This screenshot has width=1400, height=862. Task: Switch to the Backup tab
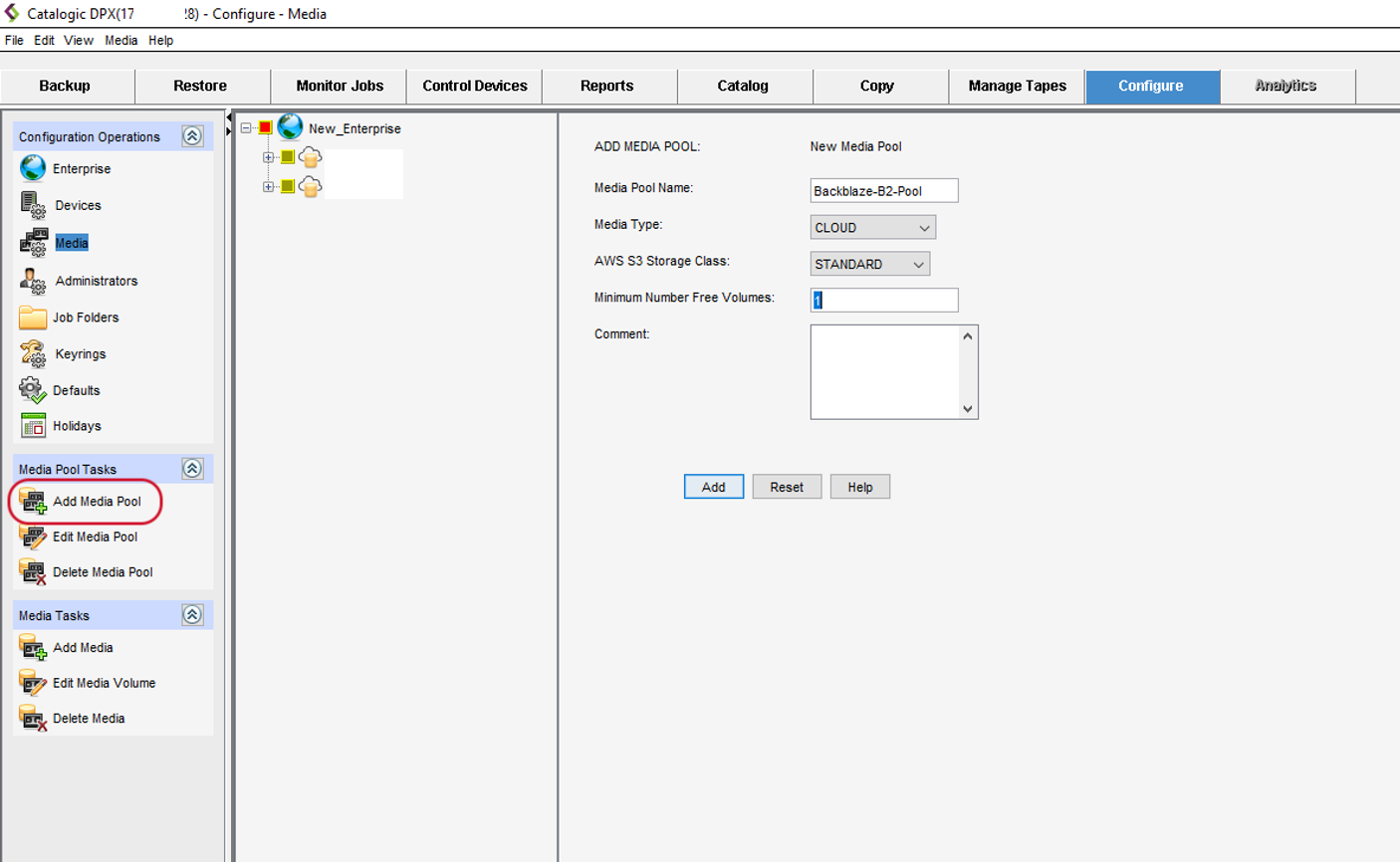[x=65, y=86]
